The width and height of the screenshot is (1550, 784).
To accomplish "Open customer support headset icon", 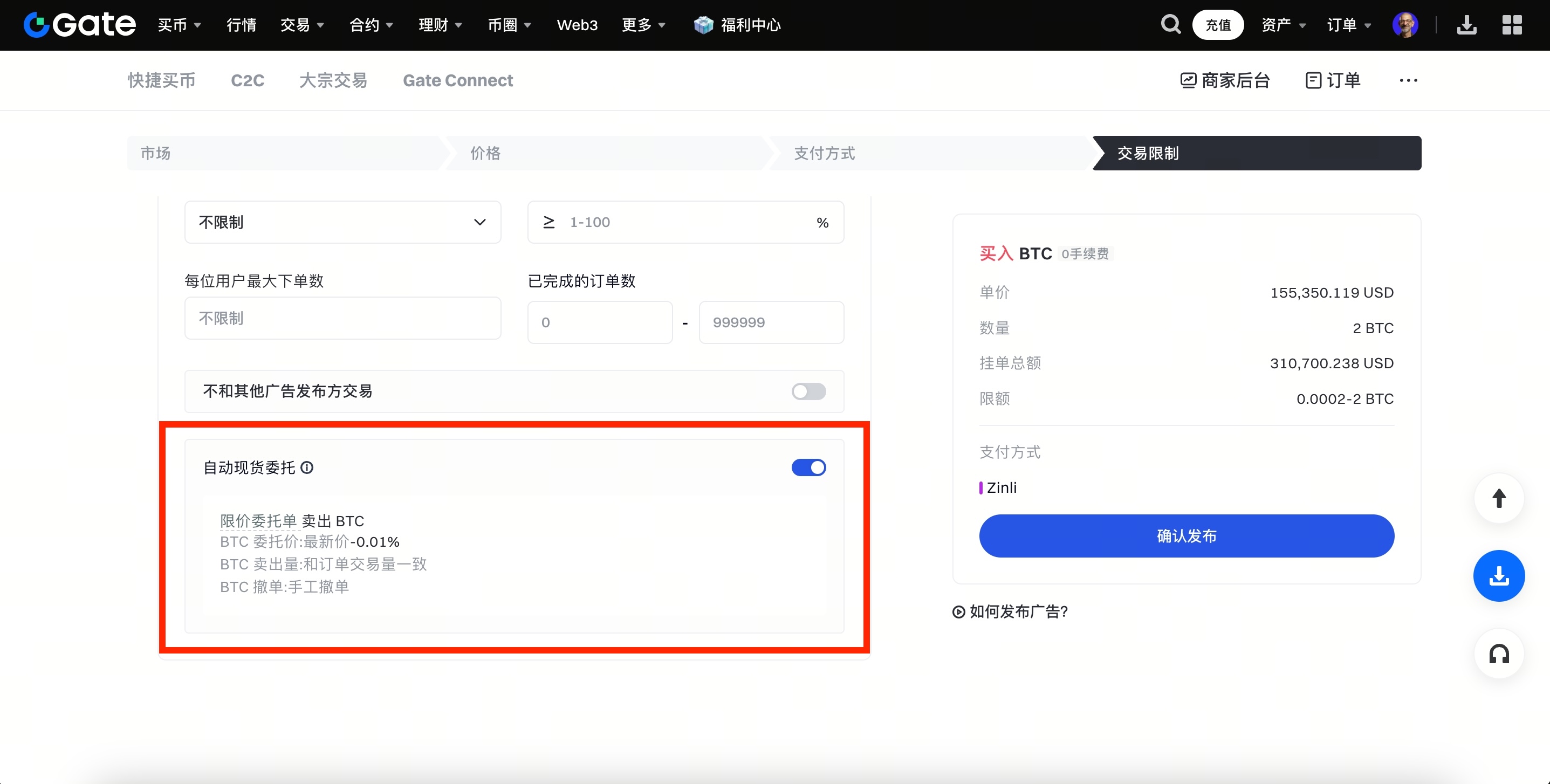I will pyautogui.click(x=1498, y=654).
